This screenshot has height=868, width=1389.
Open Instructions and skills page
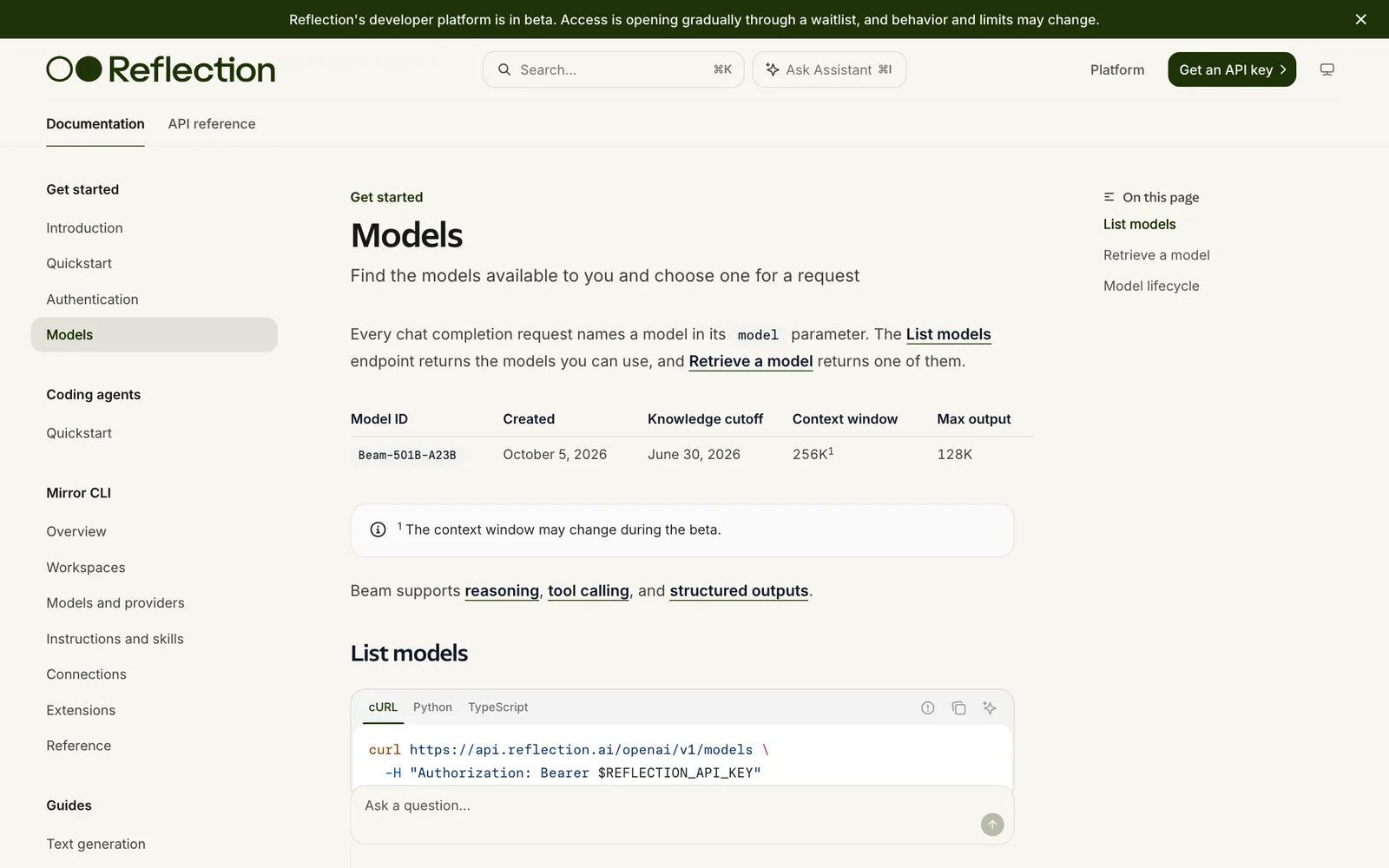click(x=115, y=639)
